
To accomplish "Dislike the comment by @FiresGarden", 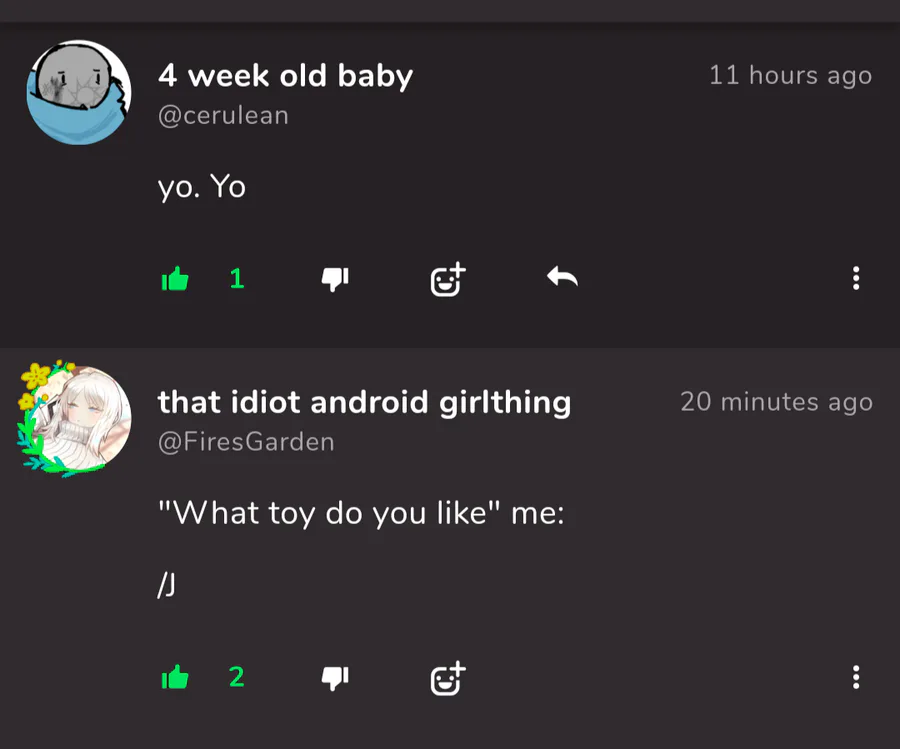I will [335, 678].
